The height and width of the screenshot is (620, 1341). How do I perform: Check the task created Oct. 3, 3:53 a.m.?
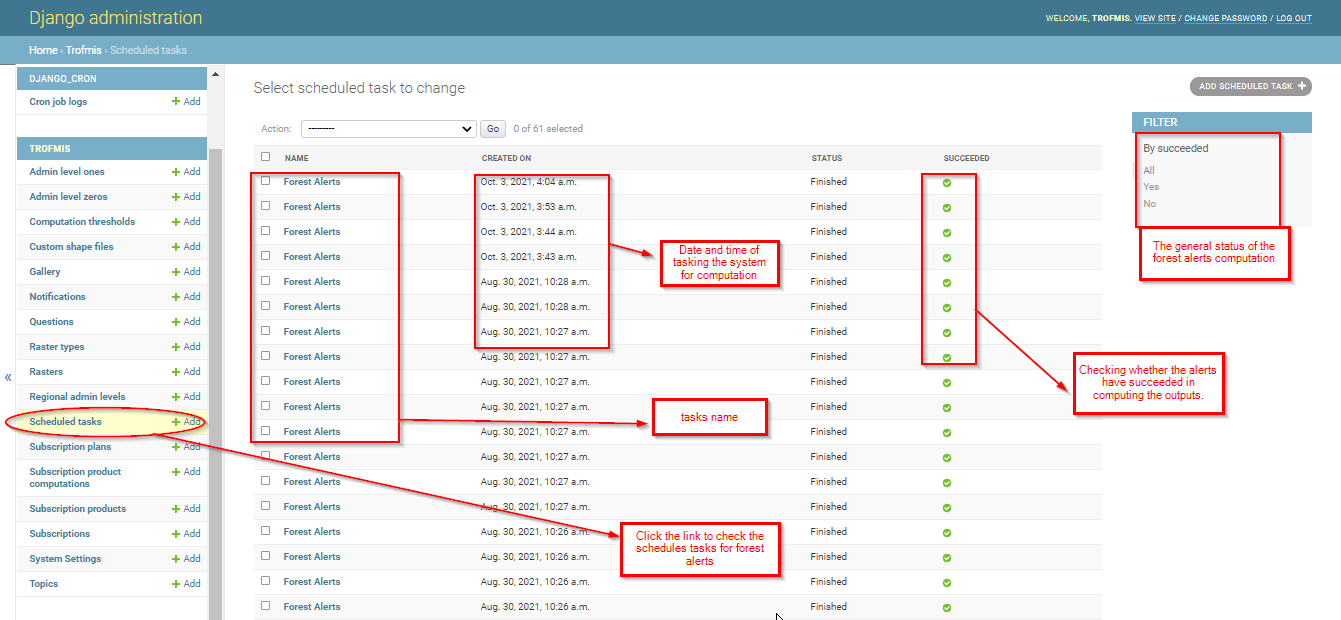coord(265,206)
